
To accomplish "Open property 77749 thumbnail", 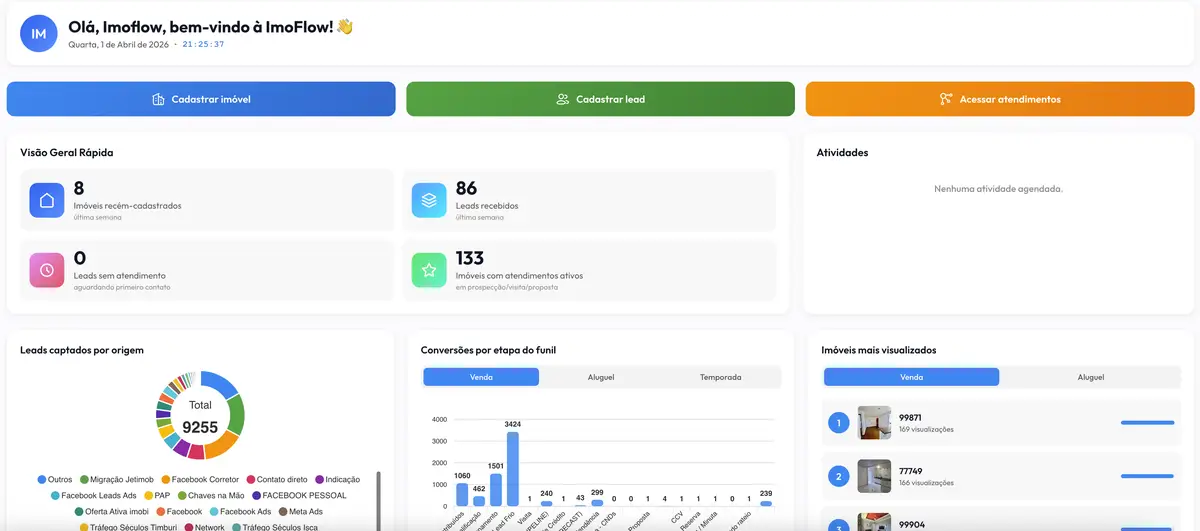I will click(x=874, y=476).
